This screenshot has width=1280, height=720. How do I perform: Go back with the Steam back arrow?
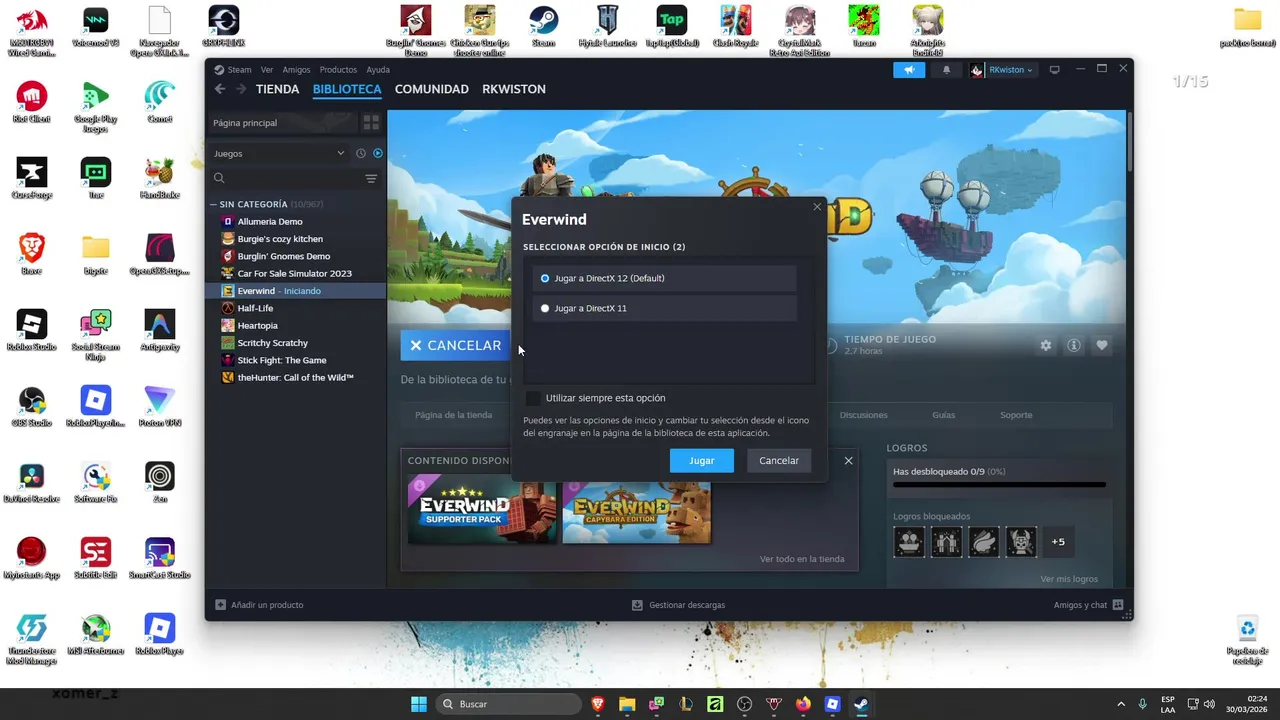click(x=221, y=89)
